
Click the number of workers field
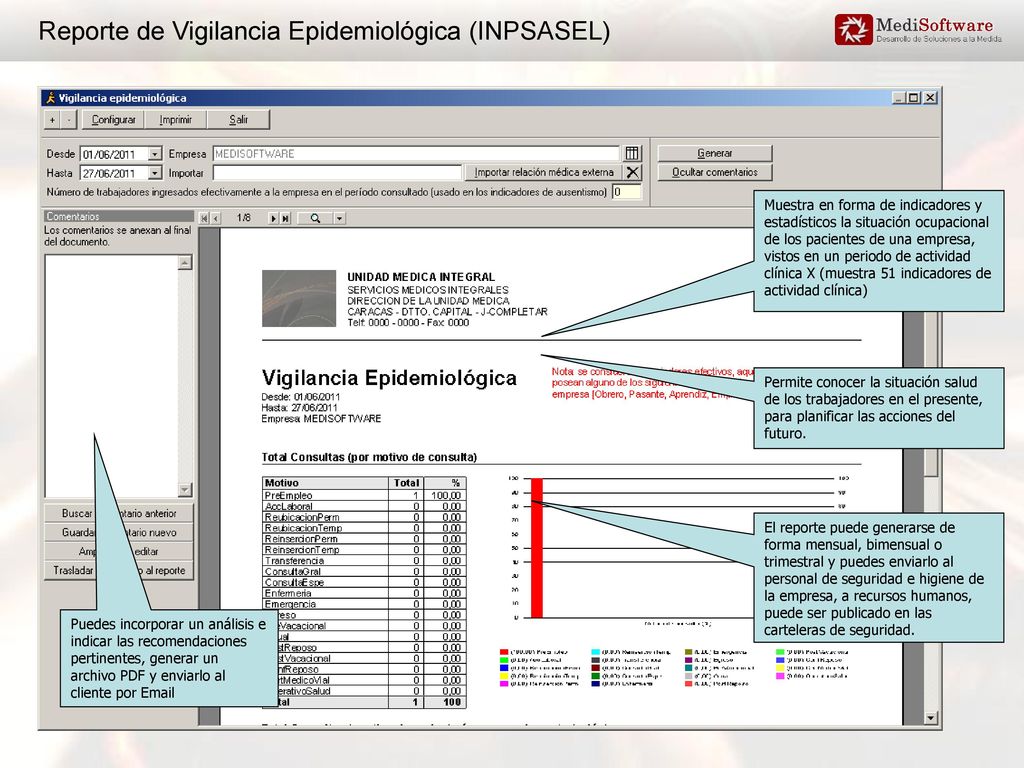pyautogui.click(x=626, y=192)
